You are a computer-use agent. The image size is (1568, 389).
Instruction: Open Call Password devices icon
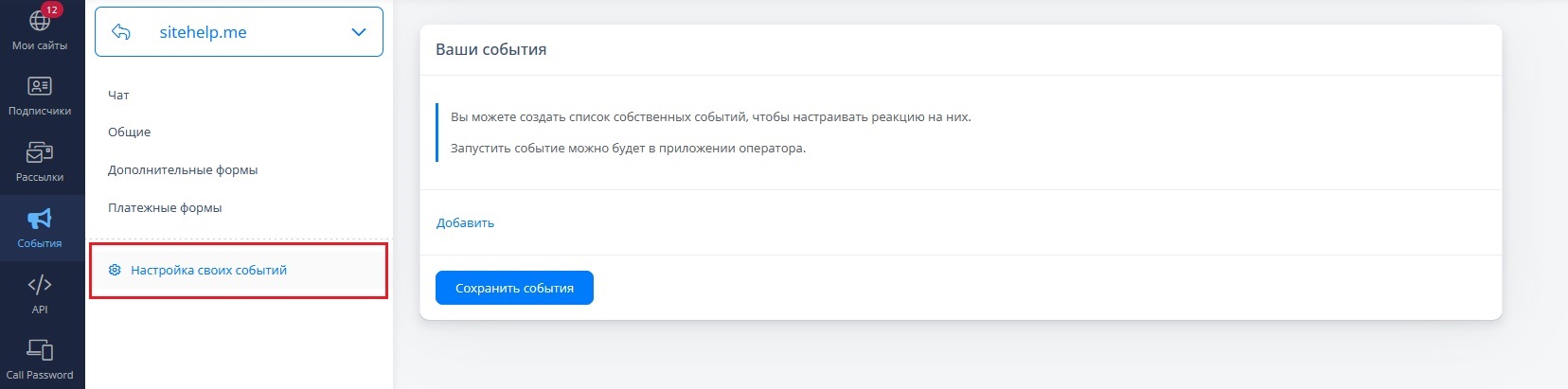(40, 350)
